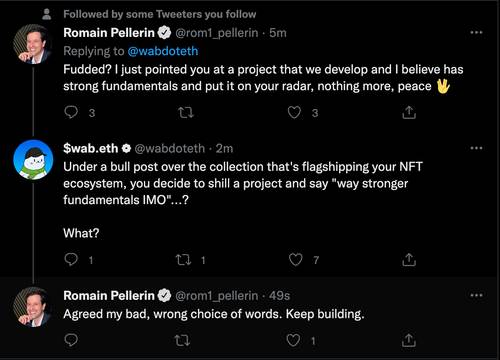
Task: Open $wab.eth snowman avatar
Action: point(33,160)
